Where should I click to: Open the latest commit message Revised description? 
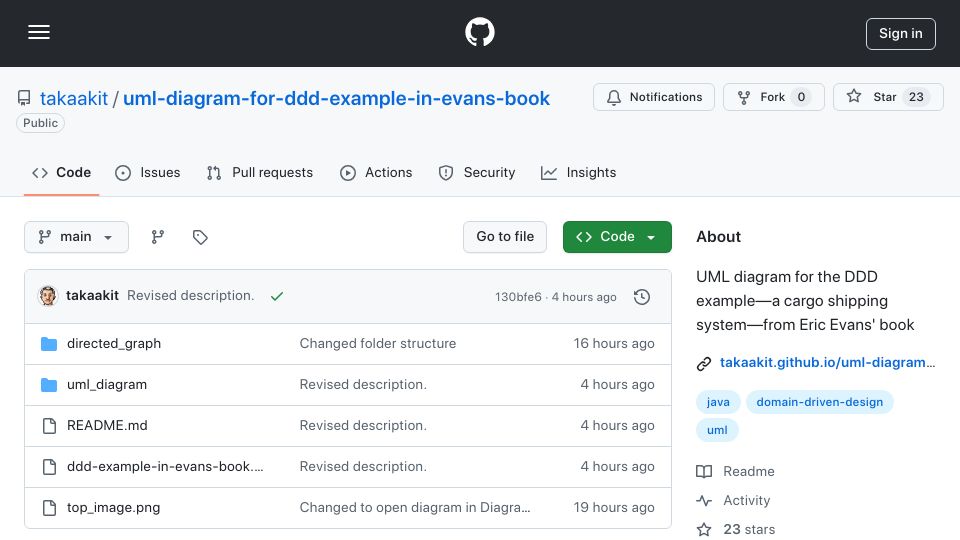coord(190,296)
